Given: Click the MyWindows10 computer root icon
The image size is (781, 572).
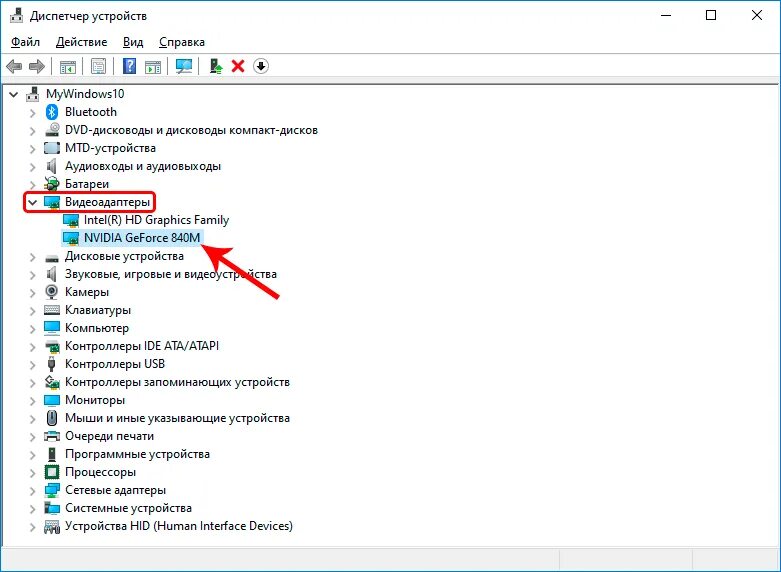Looking at the screenshot, I should [33, 94].
